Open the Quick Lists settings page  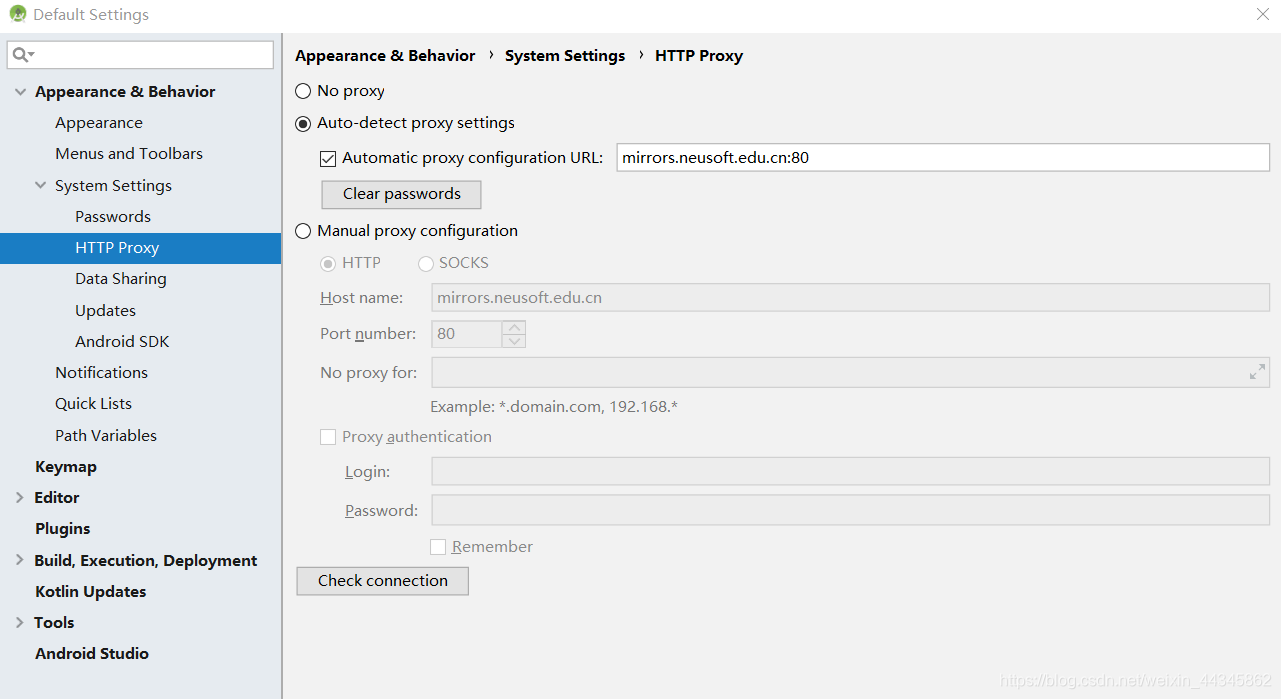click(93, 404)
